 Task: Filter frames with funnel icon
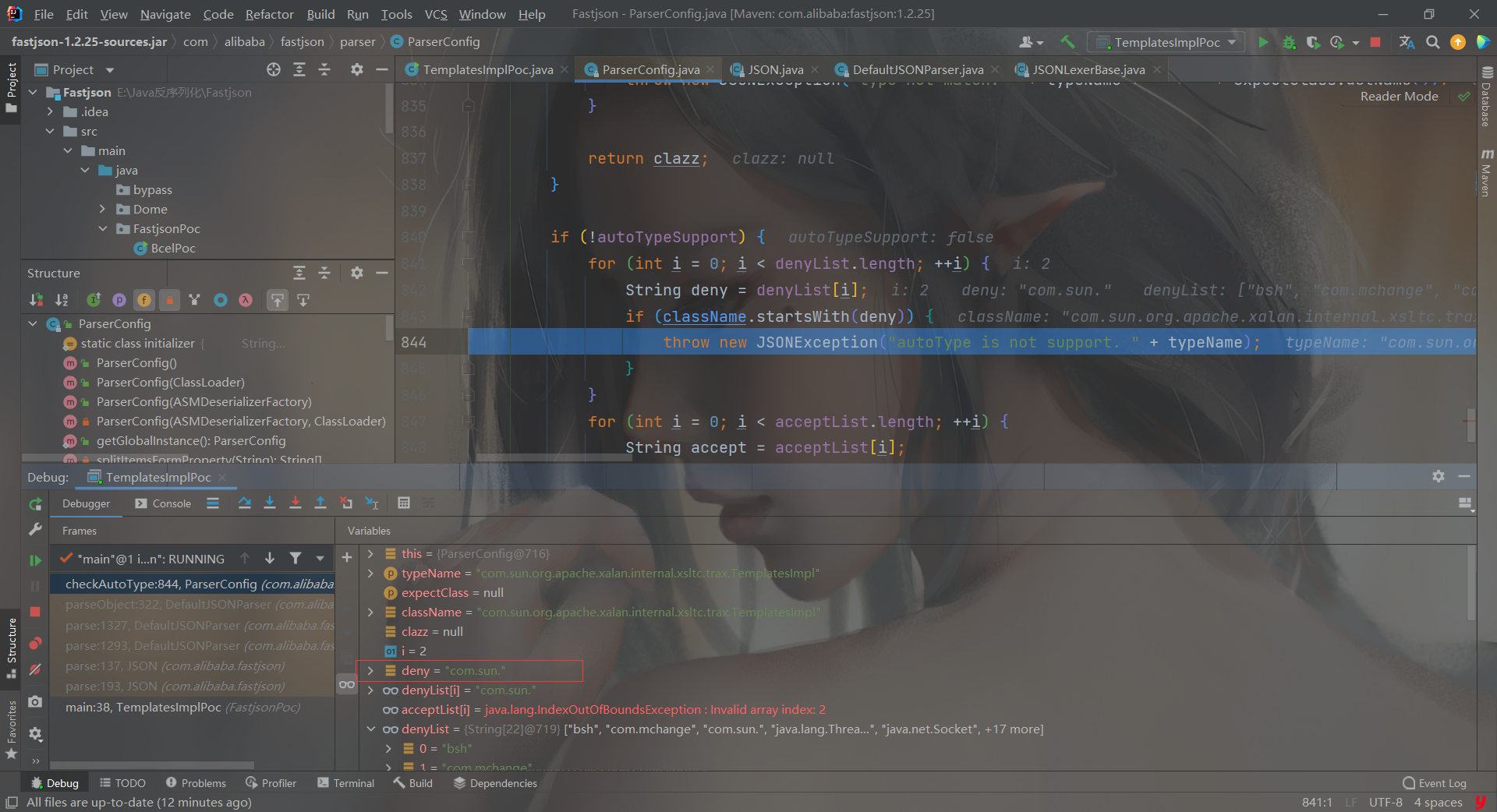click(296, 558)
